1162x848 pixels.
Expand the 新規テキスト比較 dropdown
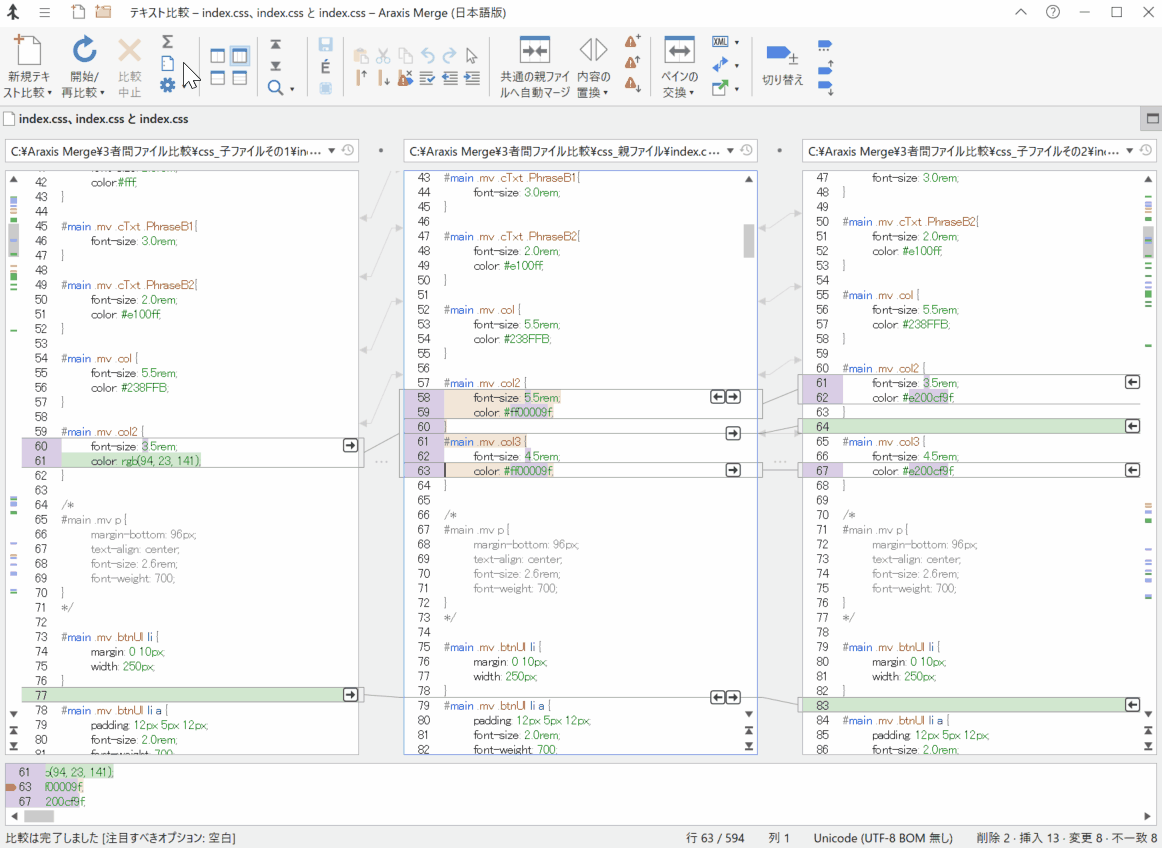(x=49, y=93)
